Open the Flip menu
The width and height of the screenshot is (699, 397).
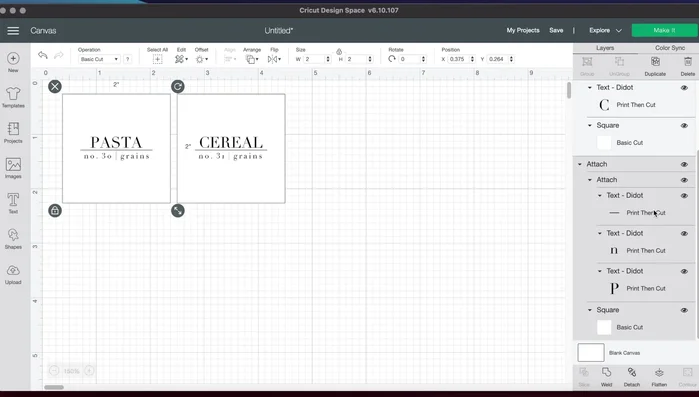[274, 59]
